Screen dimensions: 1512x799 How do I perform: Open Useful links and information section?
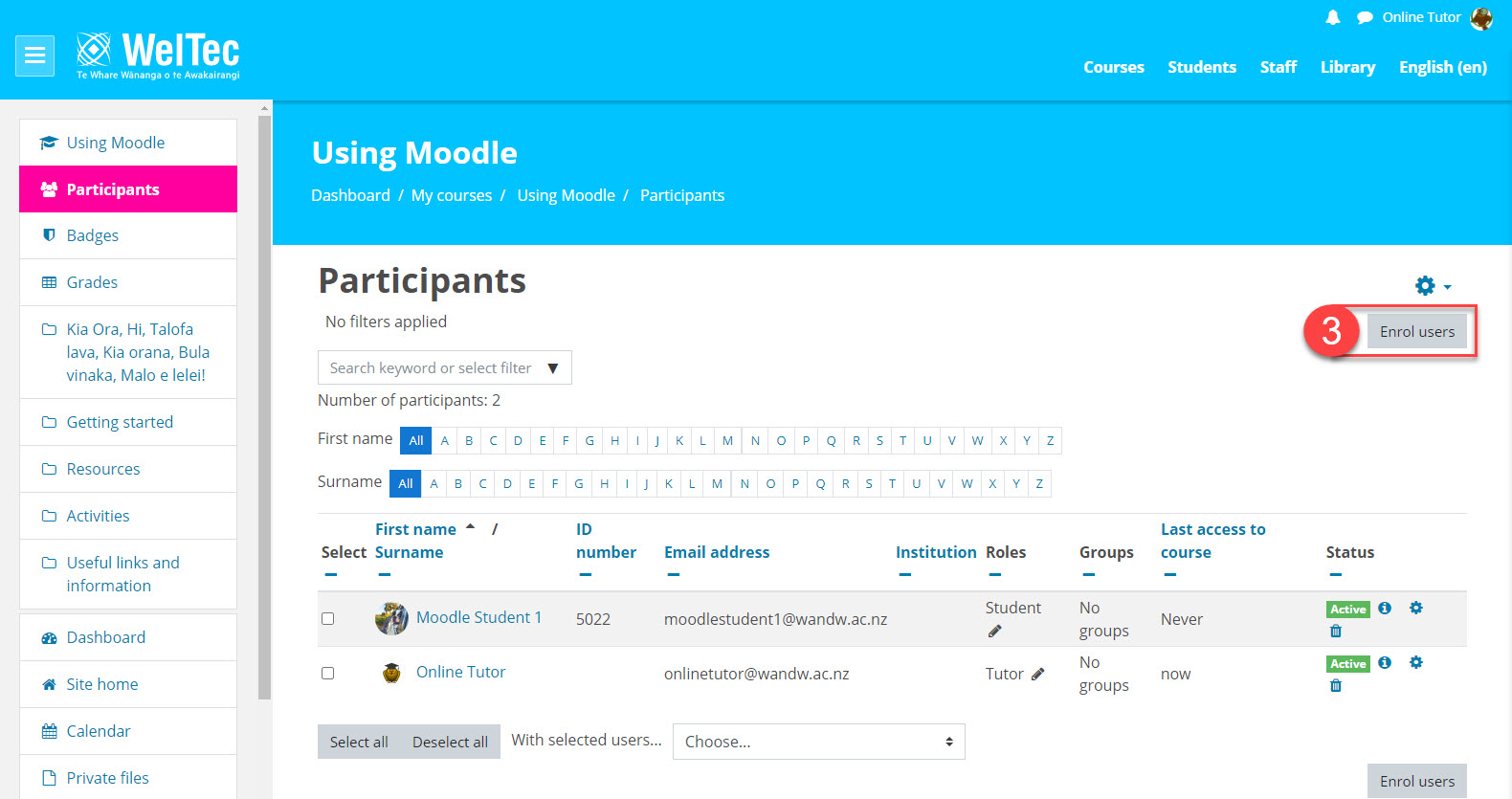[128, 574]
